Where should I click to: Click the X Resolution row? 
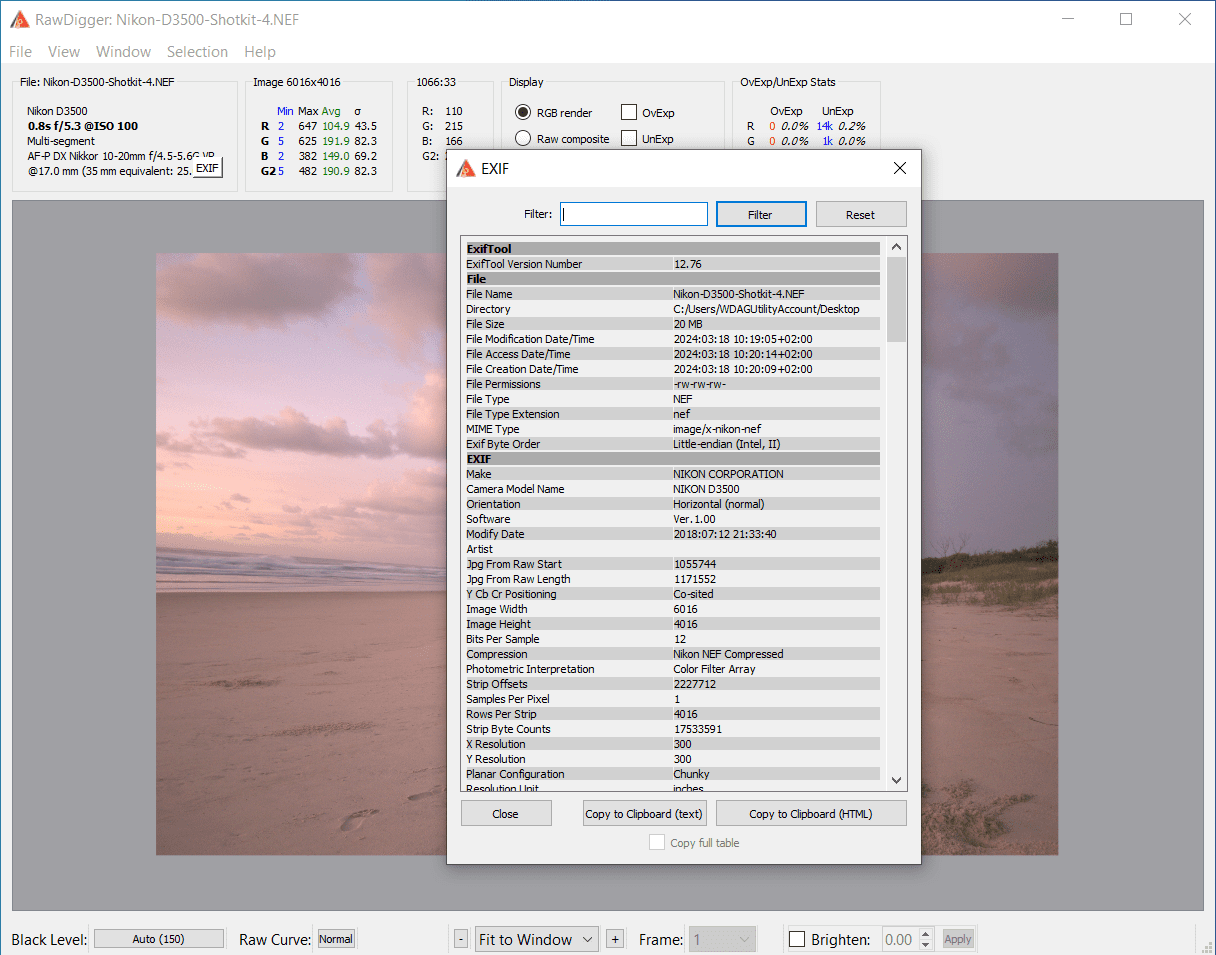click(673, 744)
